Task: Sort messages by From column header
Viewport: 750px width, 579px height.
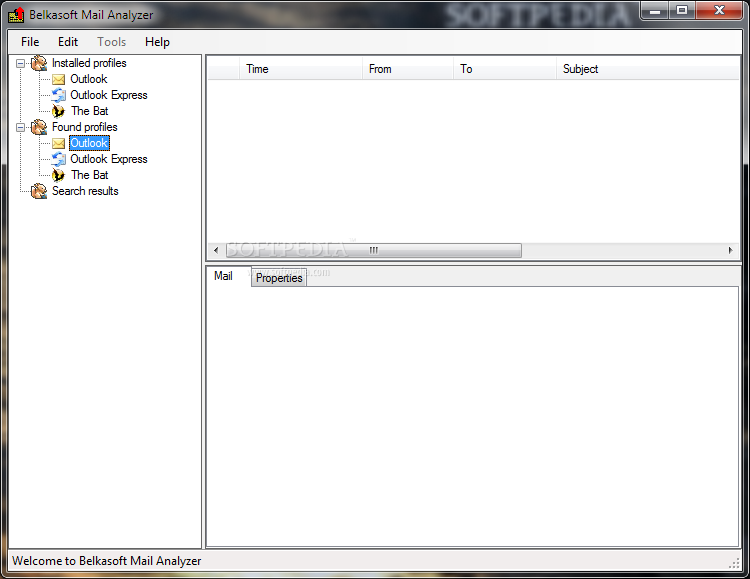Action: click(408, 69)
